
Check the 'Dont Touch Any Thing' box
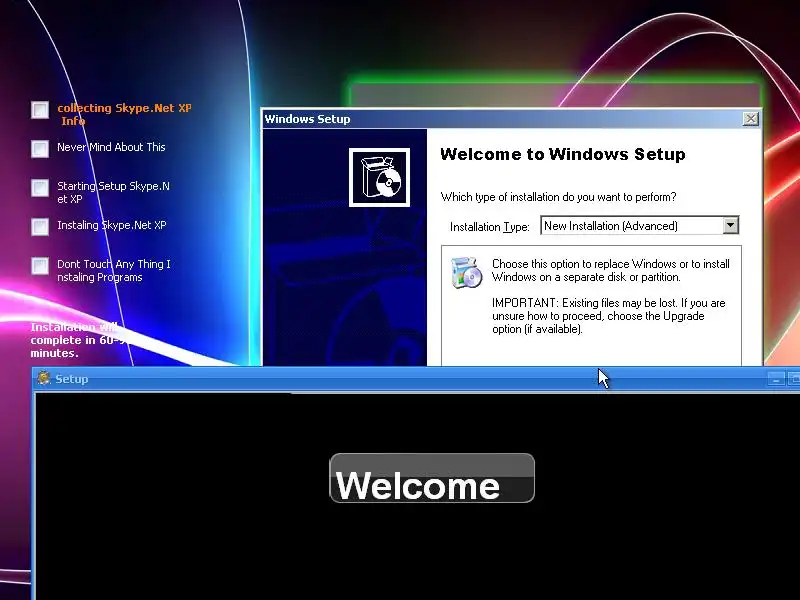[40, 265]
